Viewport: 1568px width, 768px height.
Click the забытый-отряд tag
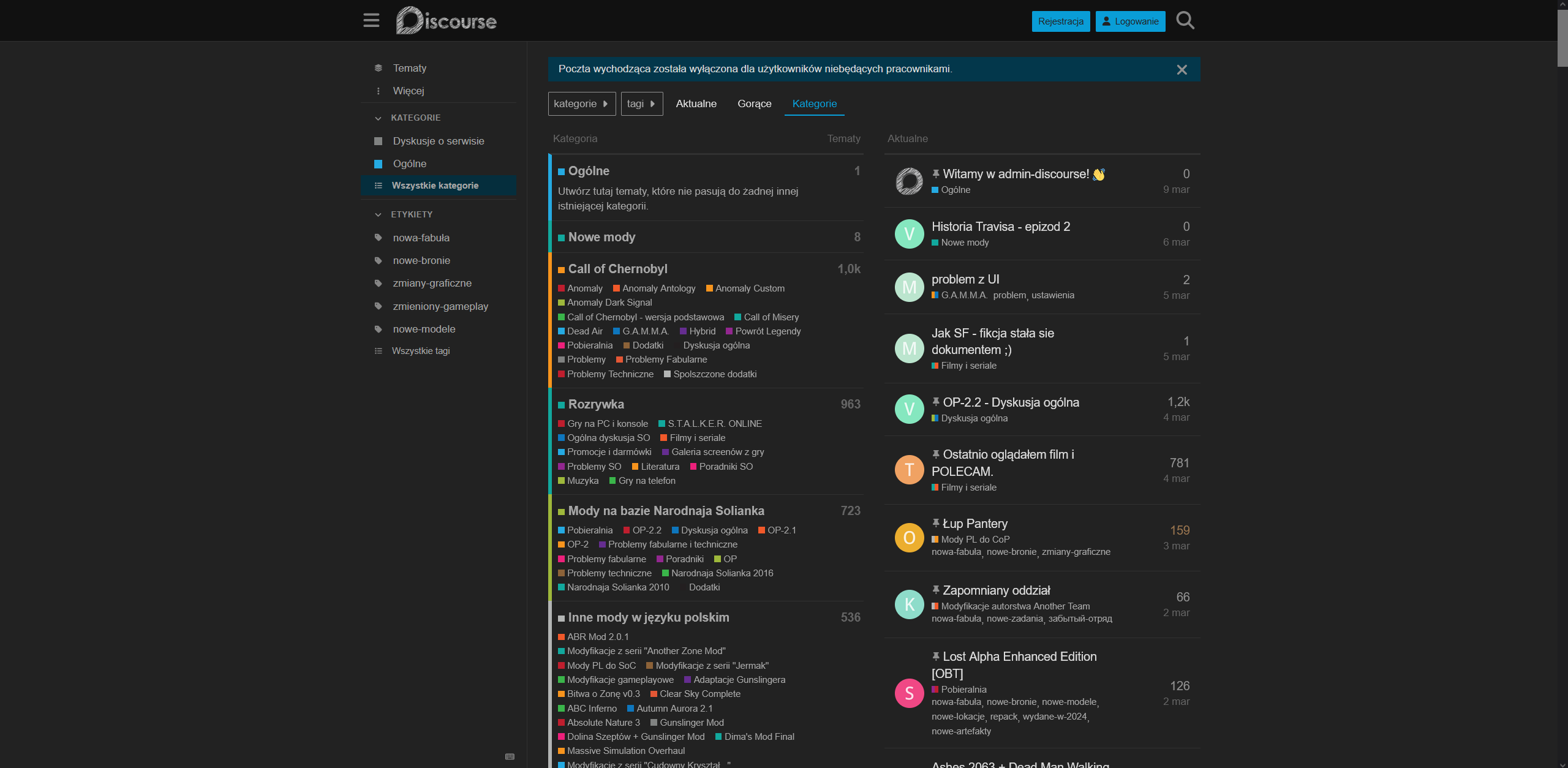[x=1080, y=619]
